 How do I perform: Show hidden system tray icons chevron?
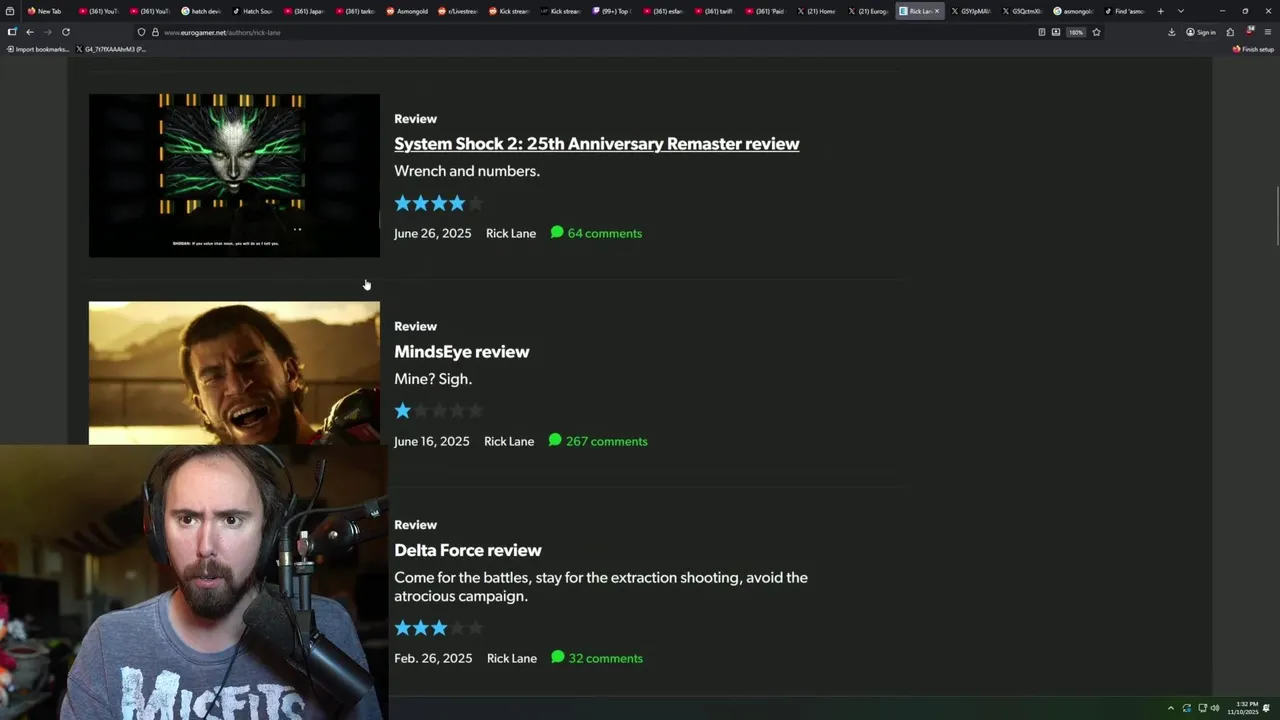(x=1171, y=708)
